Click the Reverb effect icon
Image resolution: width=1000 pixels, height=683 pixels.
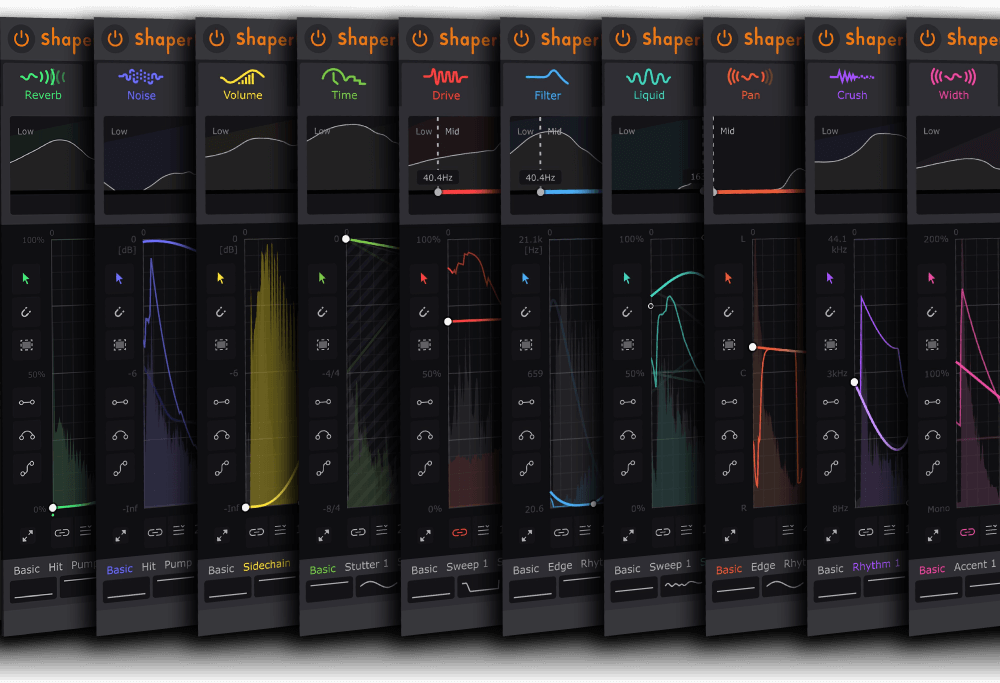(42, 76)
